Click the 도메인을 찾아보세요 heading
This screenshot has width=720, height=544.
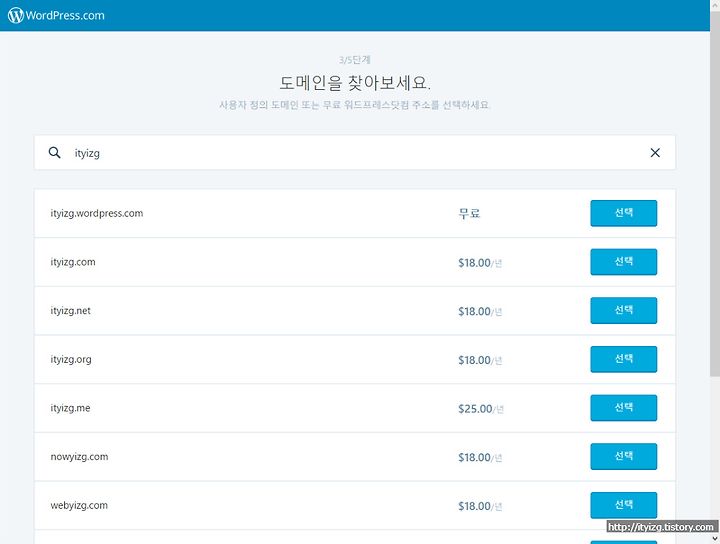[354, 83]
